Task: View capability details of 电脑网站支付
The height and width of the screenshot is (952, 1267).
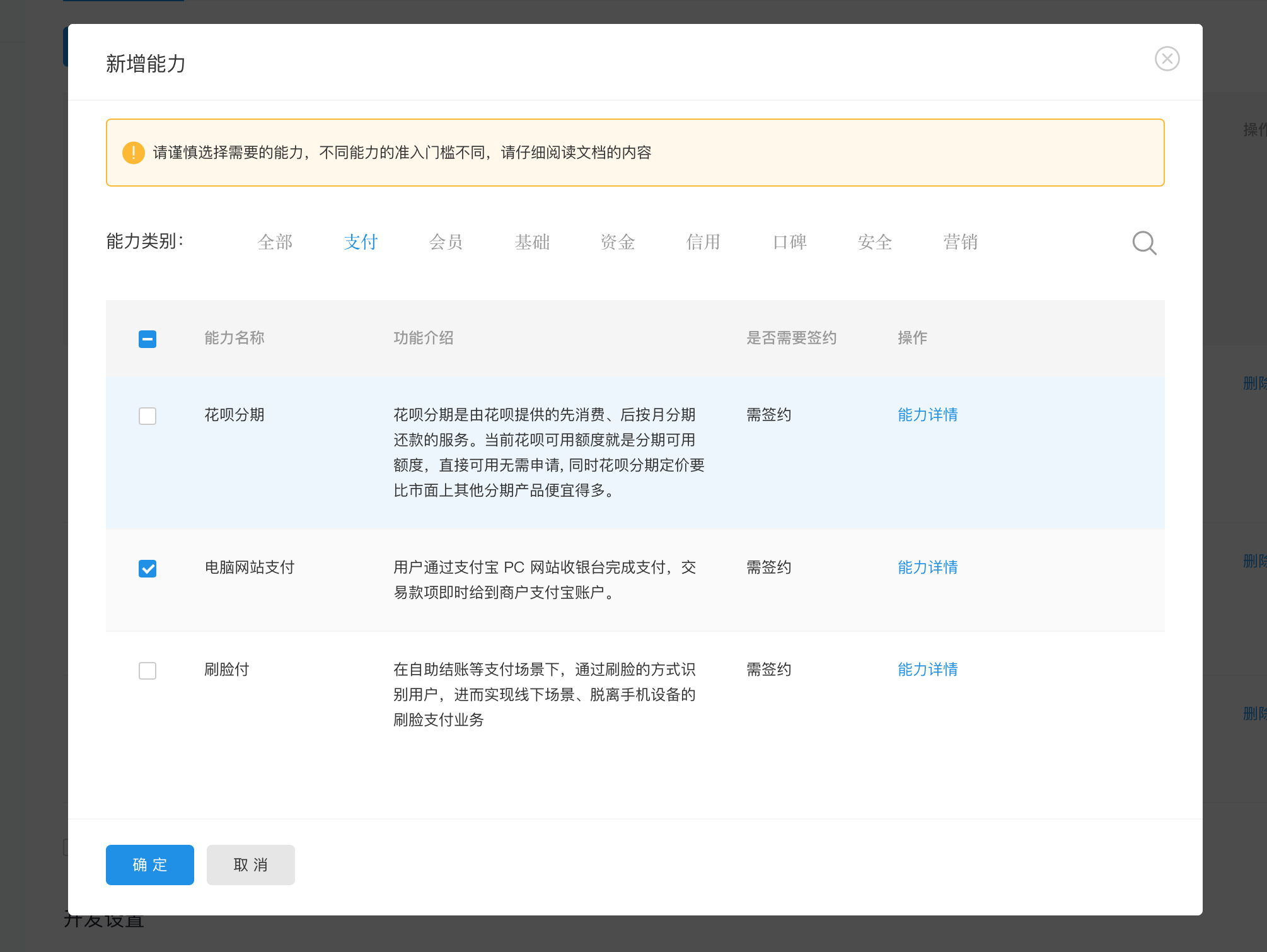Action: 927,567
